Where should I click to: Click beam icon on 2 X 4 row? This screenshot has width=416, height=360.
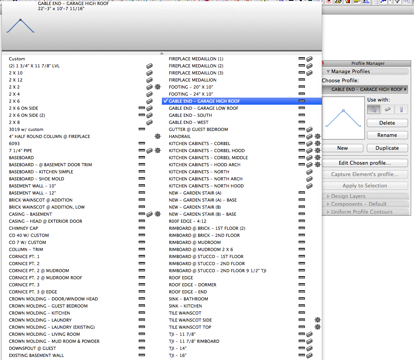click(x=149, y=94)
